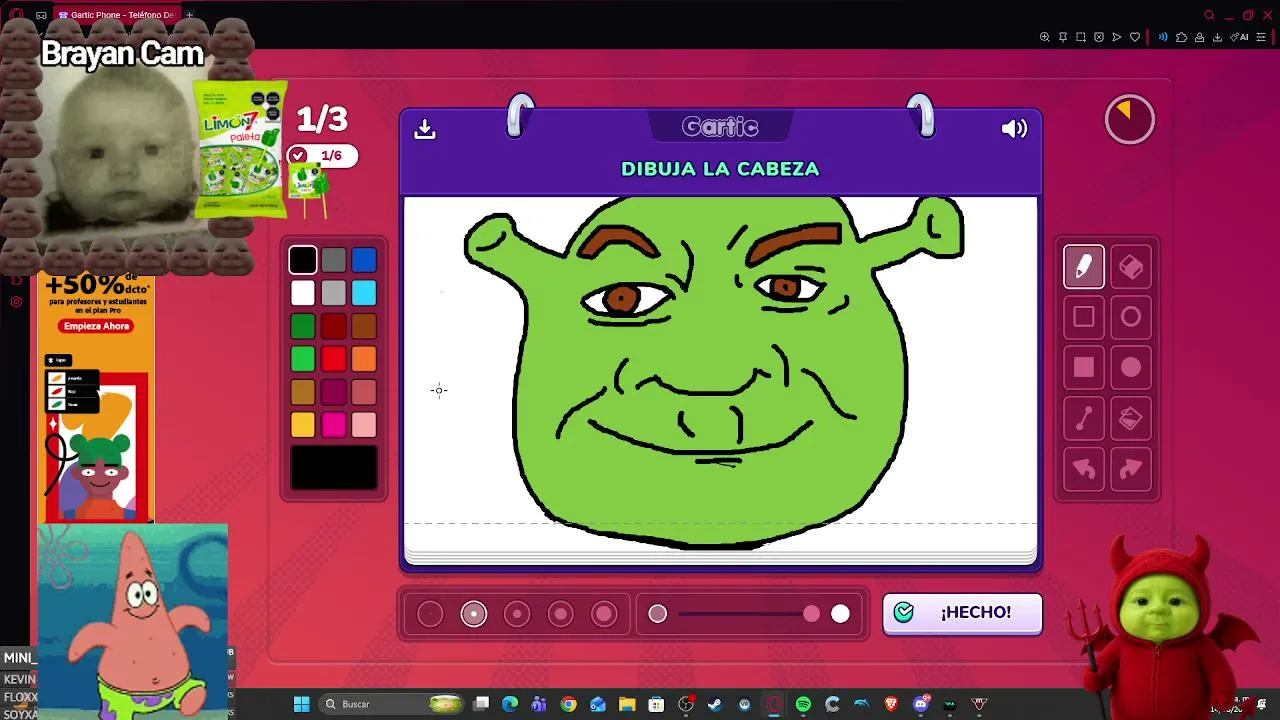The width and height of the screenshot is (1280, 720).
Task: Undo the last stroke
Action: coord(1084,469)
